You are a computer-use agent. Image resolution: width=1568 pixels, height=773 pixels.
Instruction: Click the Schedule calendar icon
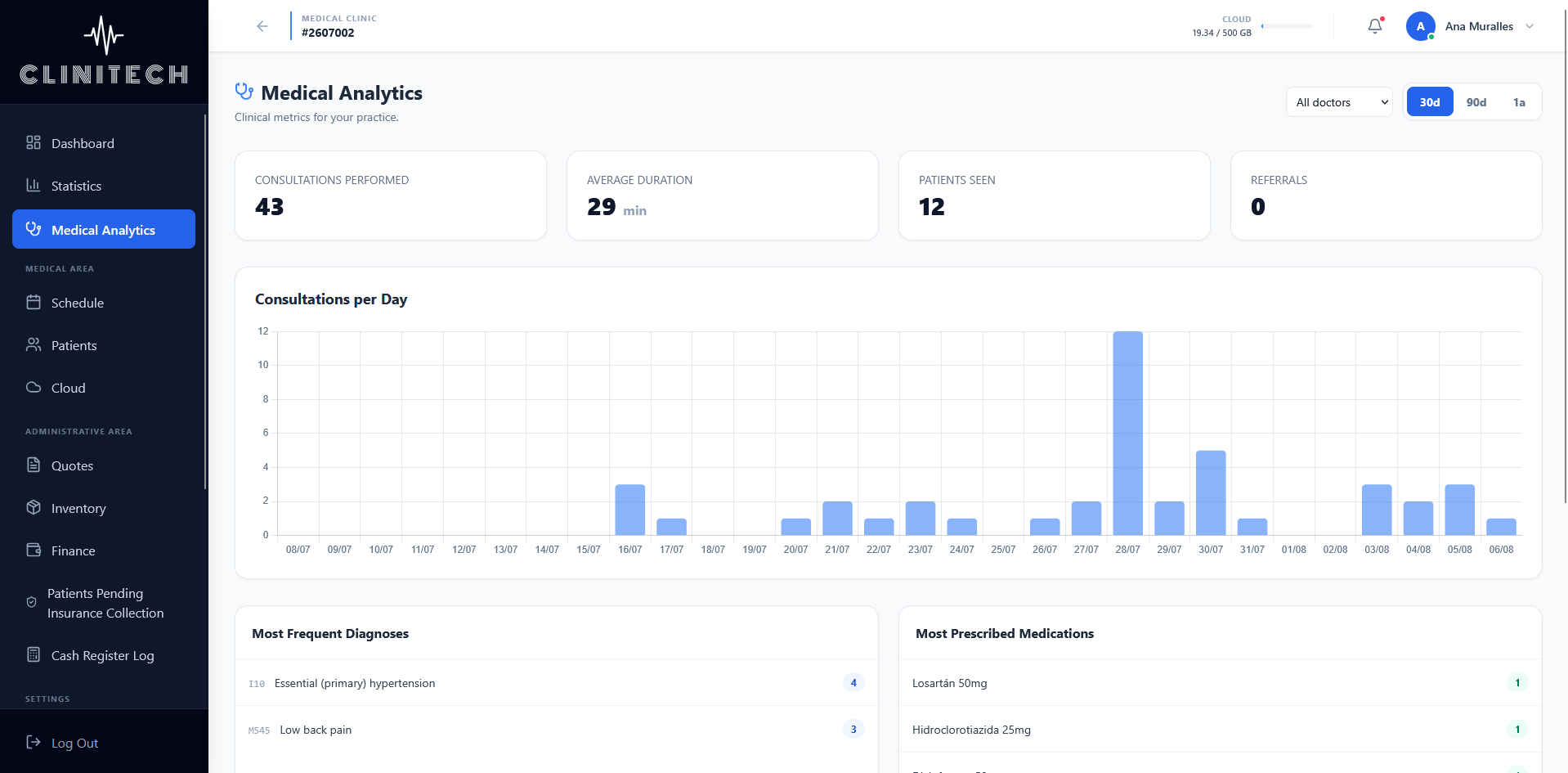pos(34,303)
